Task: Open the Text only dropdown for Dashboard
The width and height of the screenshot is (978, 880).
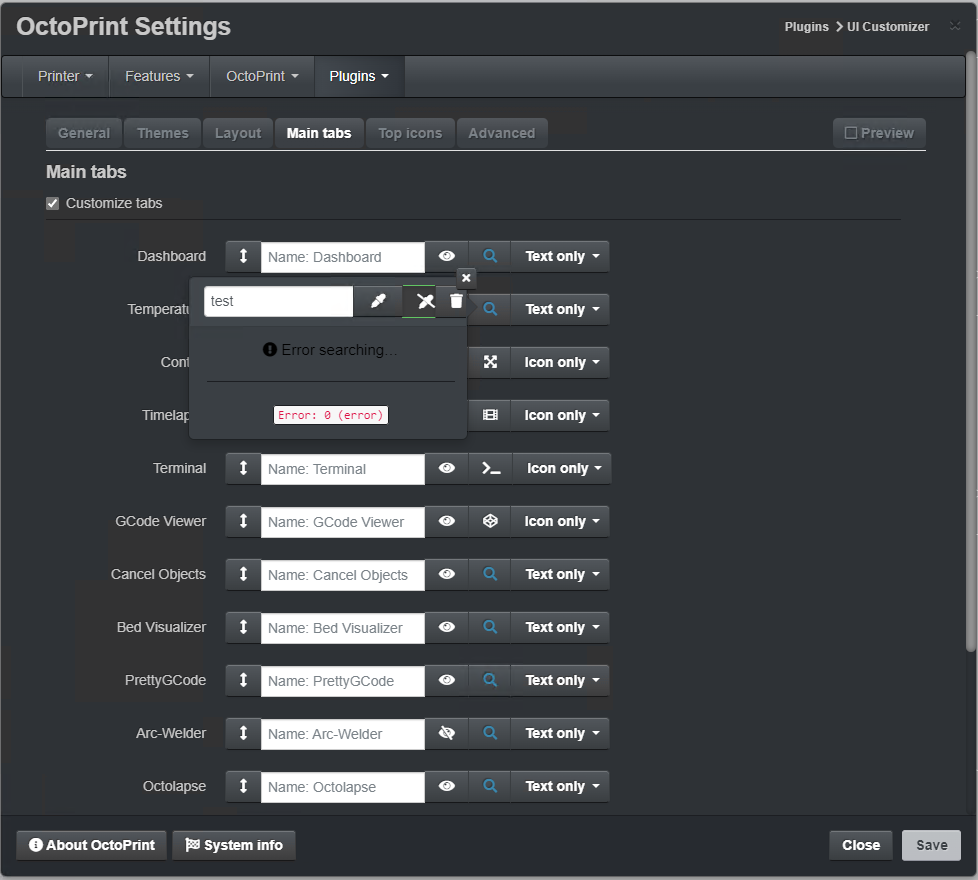Action: tap(560, 256)
